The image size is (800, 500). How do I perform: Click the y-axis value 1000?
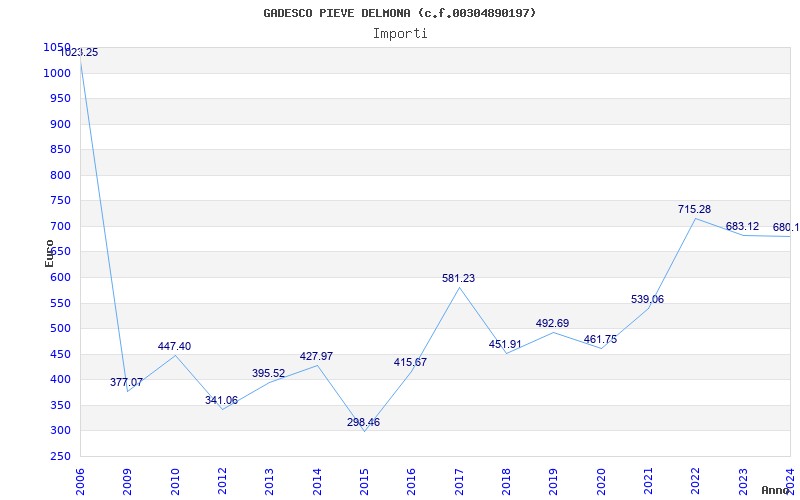57,73
